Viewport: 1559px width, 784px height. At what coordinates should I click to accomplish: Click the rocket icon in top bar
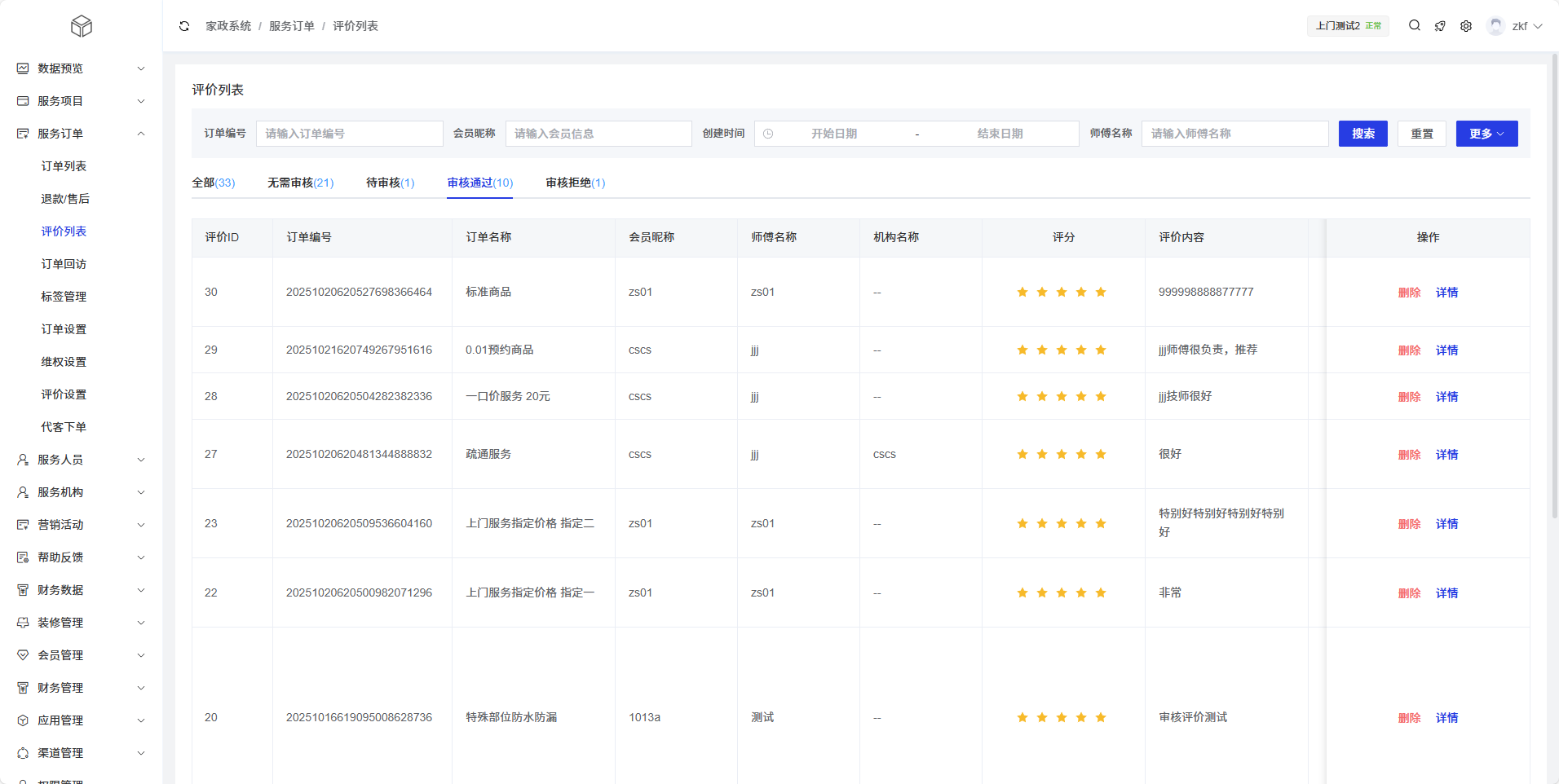click(x=1440, y=26)
